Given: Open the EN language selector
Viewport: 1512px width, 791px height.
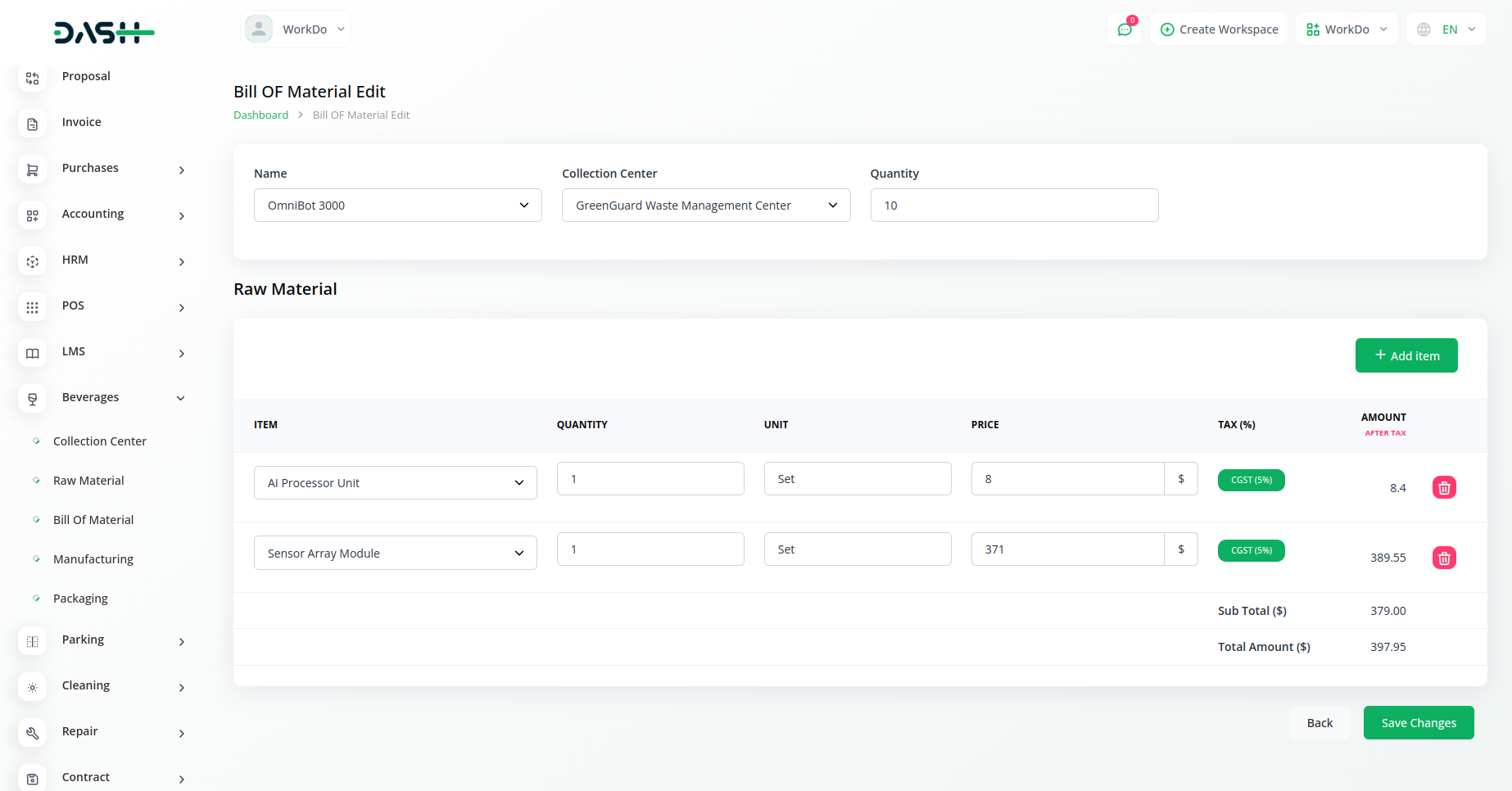Looking at the screenshot, I should [x=1448, y=29].
